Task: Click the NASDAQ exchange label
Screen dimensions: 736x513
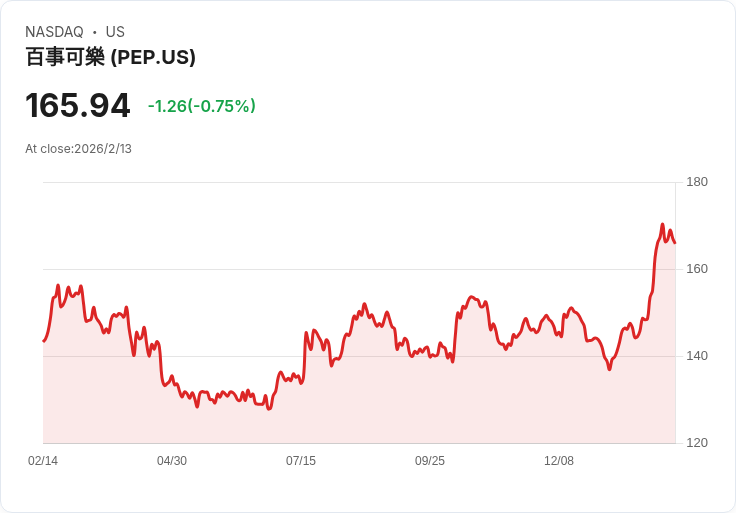Action: (x=54, y=32)
